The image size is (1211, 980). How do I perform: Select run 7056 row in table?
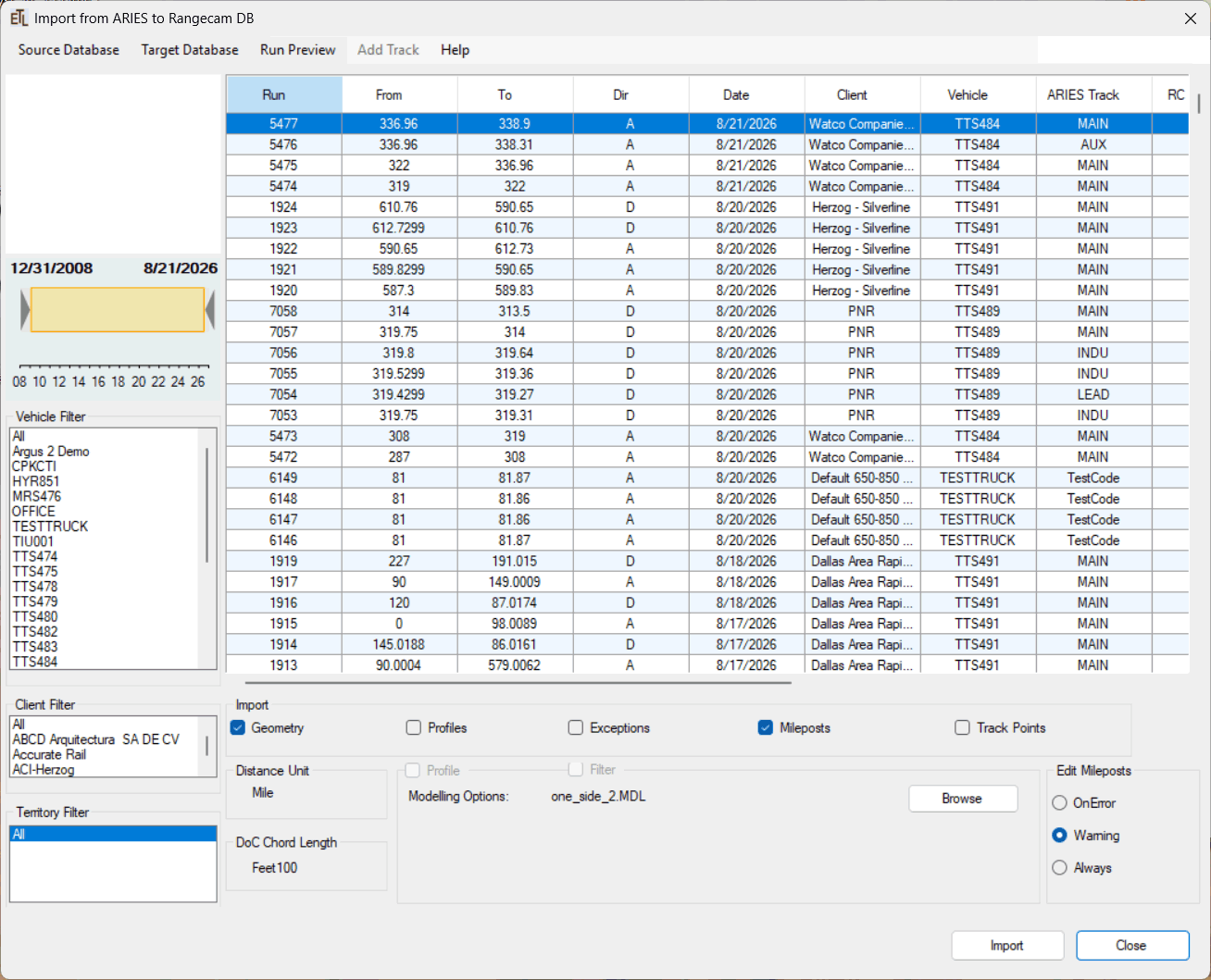pos(707,353)
